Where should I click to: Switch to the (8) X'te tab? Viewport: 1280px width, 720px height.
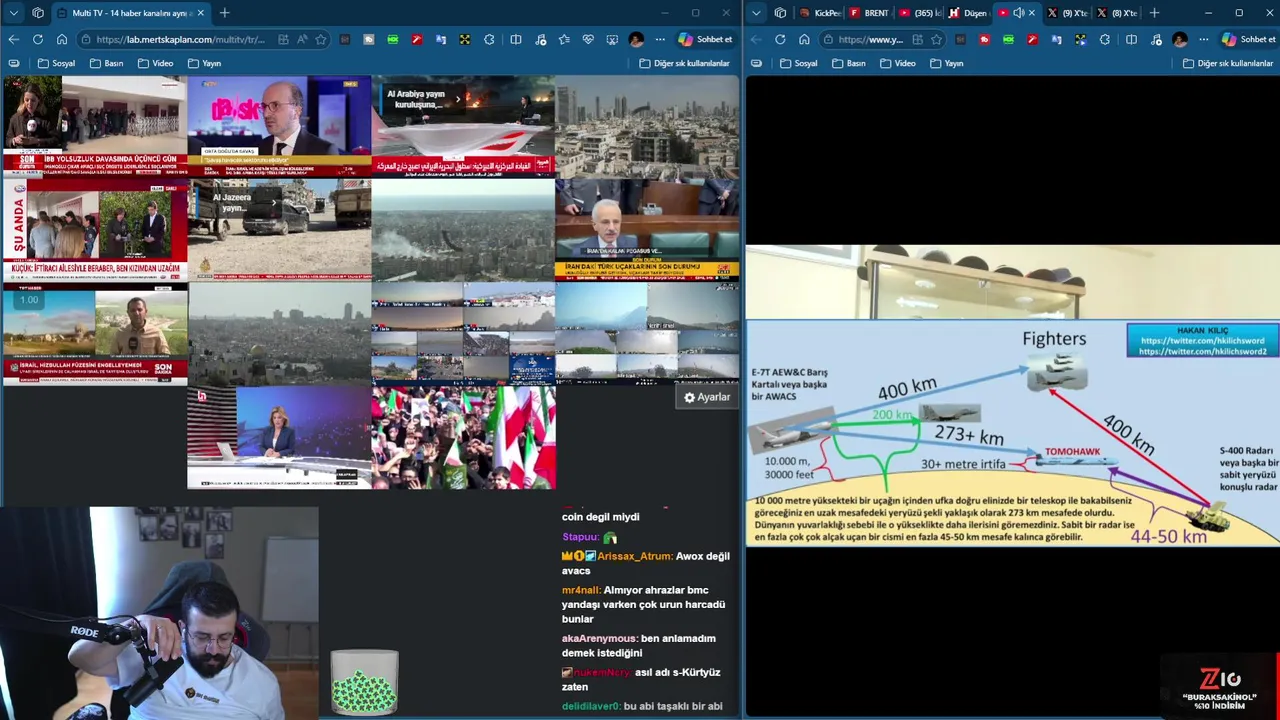(x=1117, y=13)
